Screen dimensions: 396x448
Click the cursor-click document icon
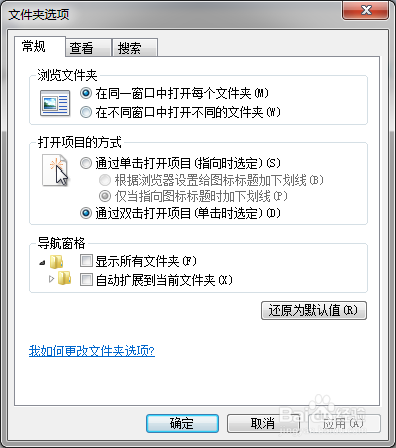point(55,170)
